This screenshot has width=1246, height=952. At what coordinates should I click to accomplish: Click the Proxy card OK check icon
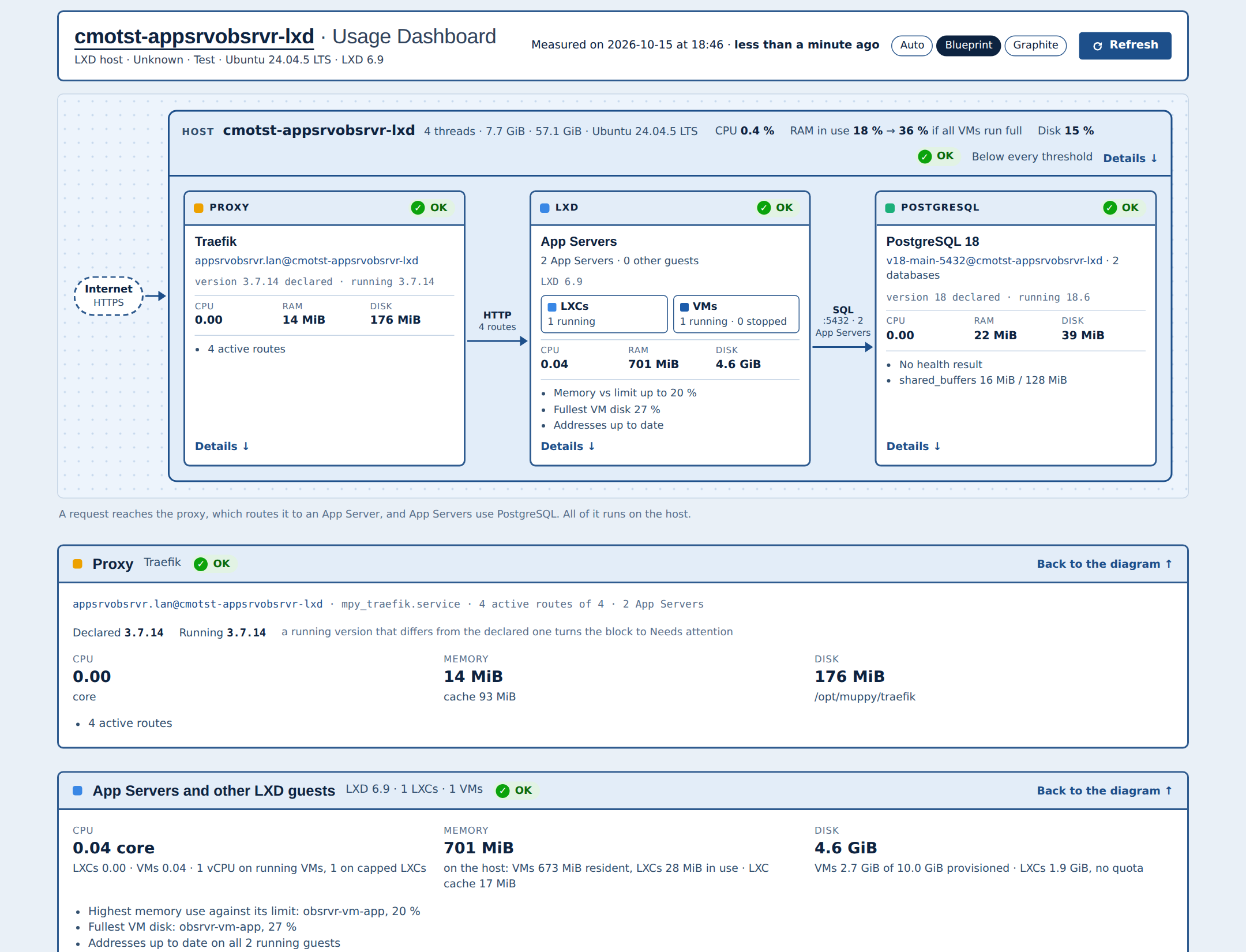pyautogui.click(x=418, y=208)
